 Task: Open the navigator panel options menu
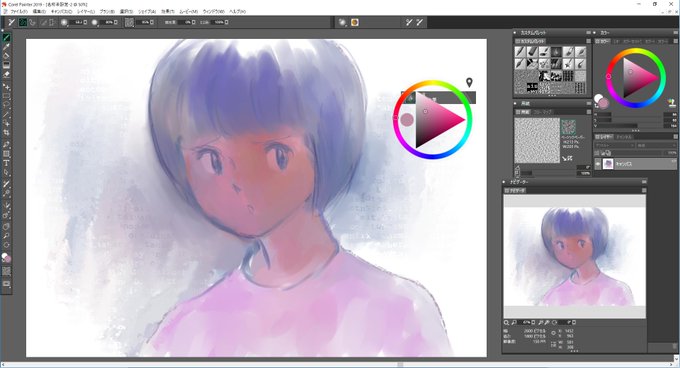coord(644,190)
